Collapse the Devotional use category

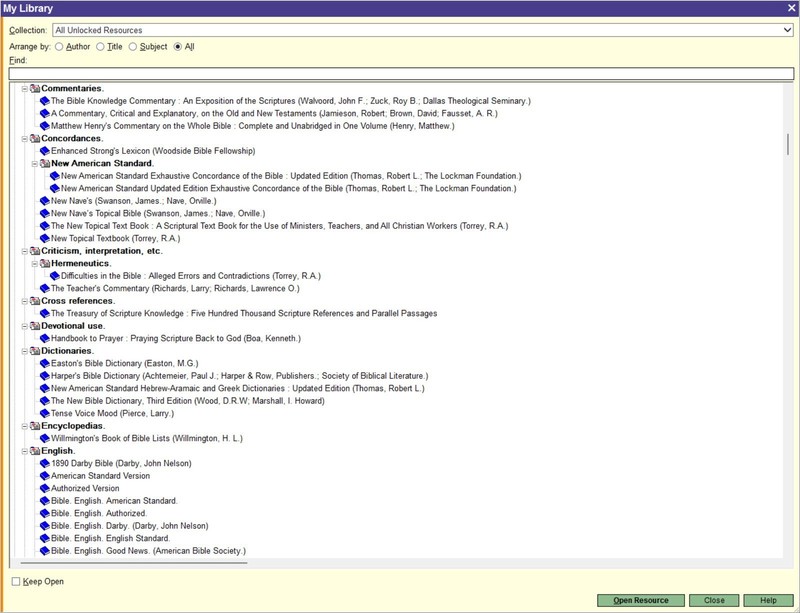24,326
